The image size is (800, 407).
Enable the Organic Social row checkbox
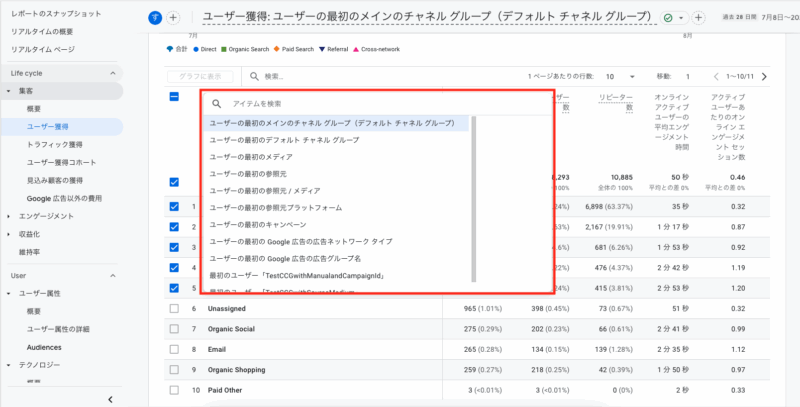tap(174, 328)
